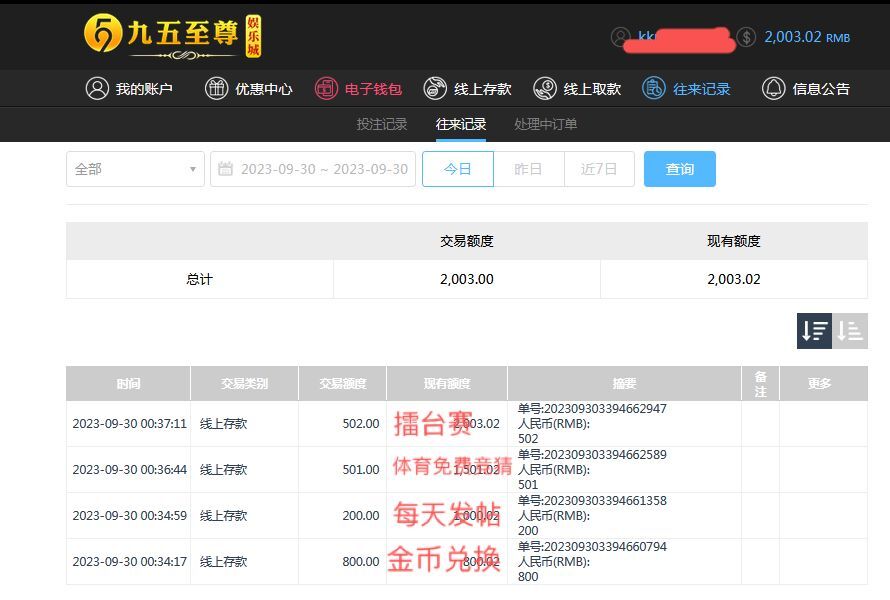Click timestamp 2023-09-30 00:37:11
Screen dimensions: 890x600
(129, 423)
